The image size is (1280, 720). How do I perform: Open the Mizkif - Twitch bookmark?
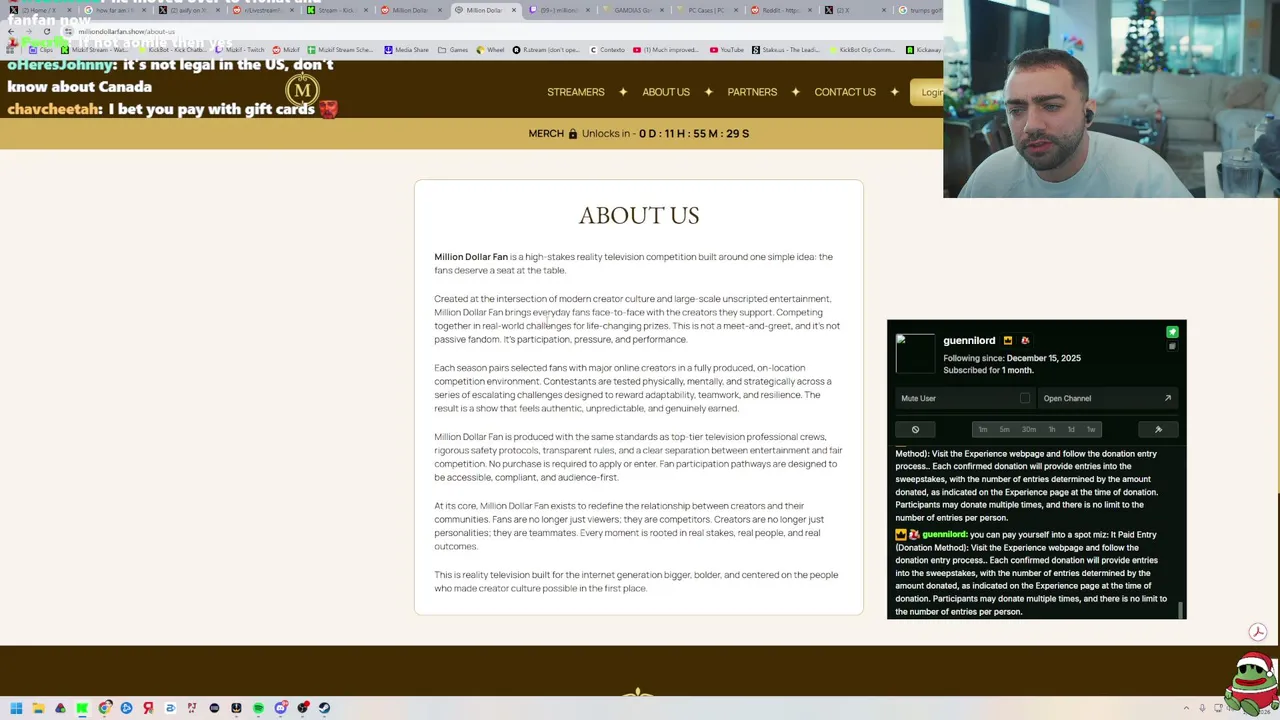(239, 49)
